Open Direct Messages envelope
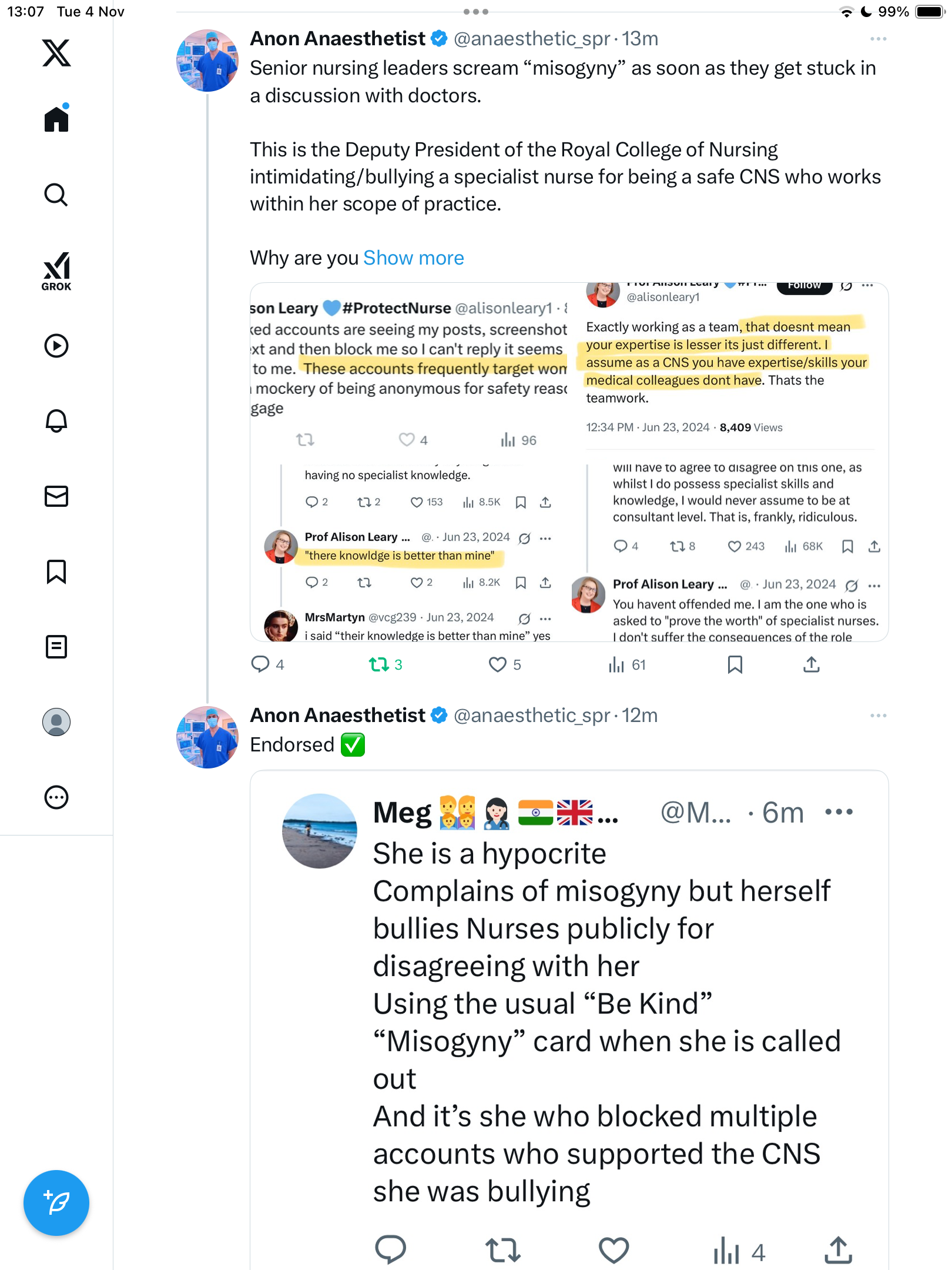 56,496
